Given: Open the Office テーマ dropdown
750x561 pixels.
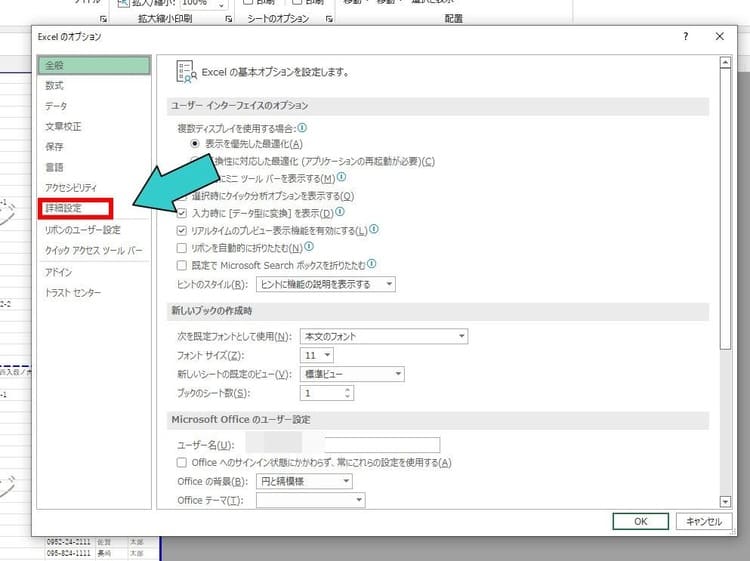Looking at the screenshot, I should [x=311, y=500].
